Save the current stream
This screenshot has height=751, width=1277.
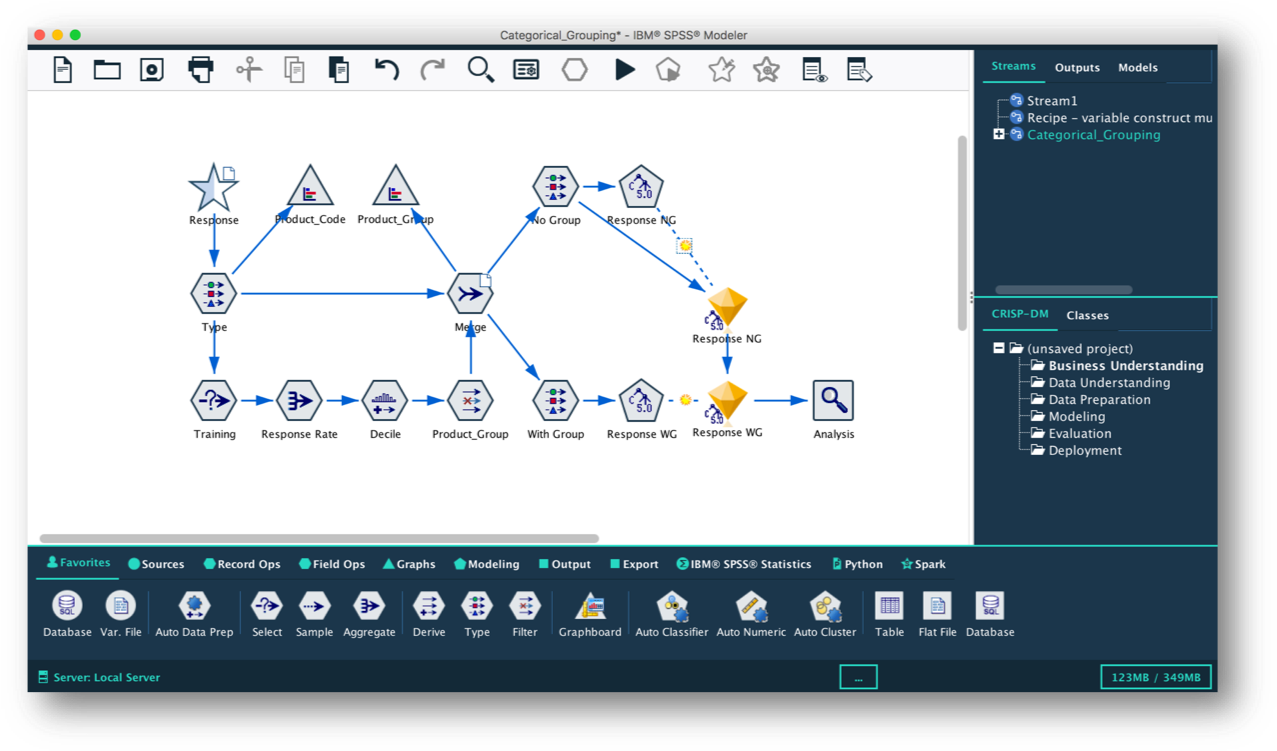[152, 69]
